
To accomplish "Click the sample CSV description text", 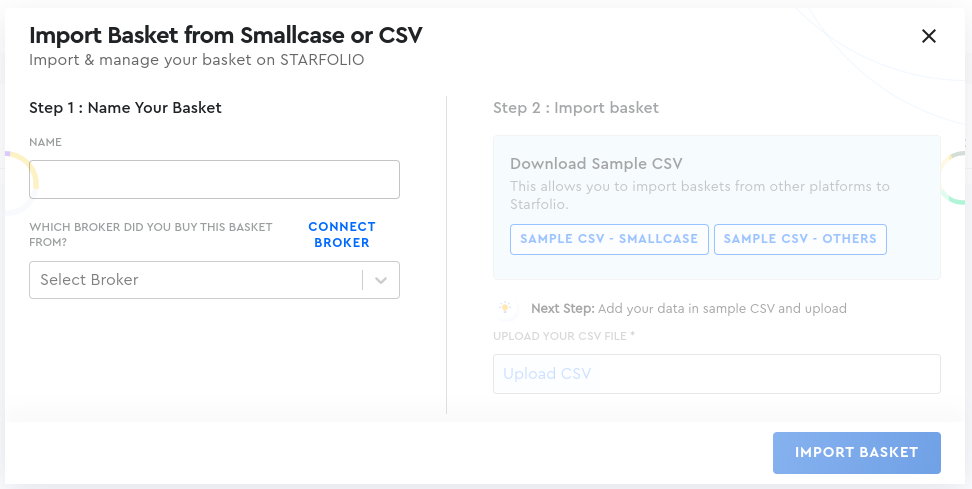I will (699, 194).
